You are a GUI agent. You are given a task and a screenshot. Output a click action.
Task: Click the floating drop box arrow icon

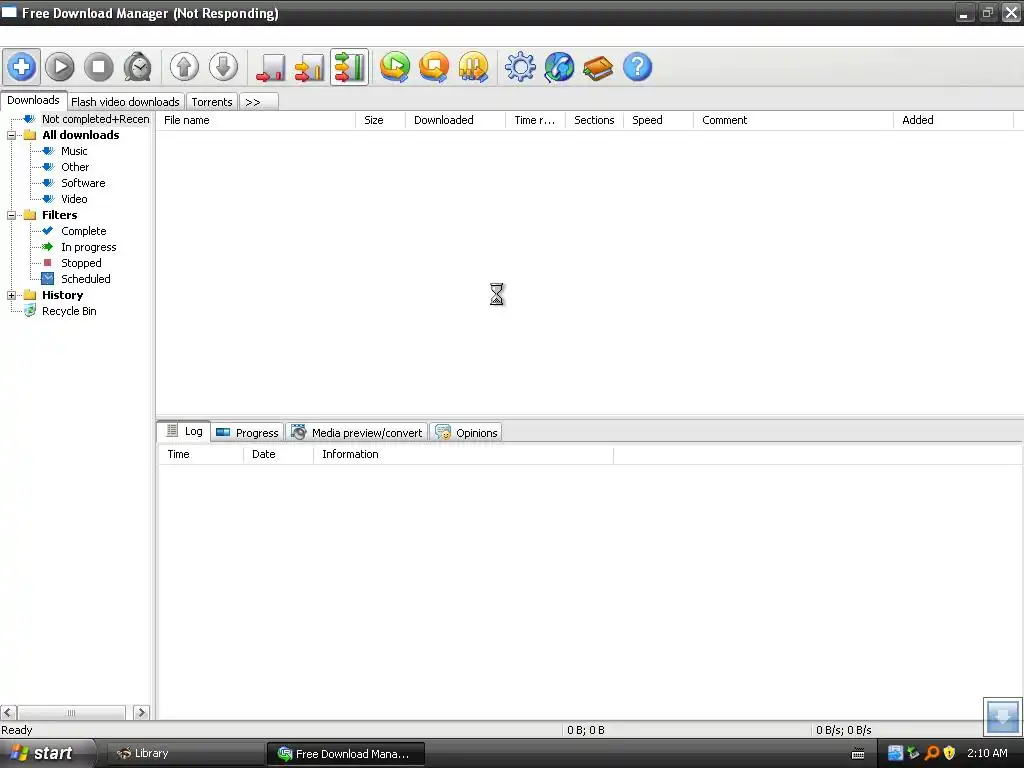click(x=1002, y=716)
